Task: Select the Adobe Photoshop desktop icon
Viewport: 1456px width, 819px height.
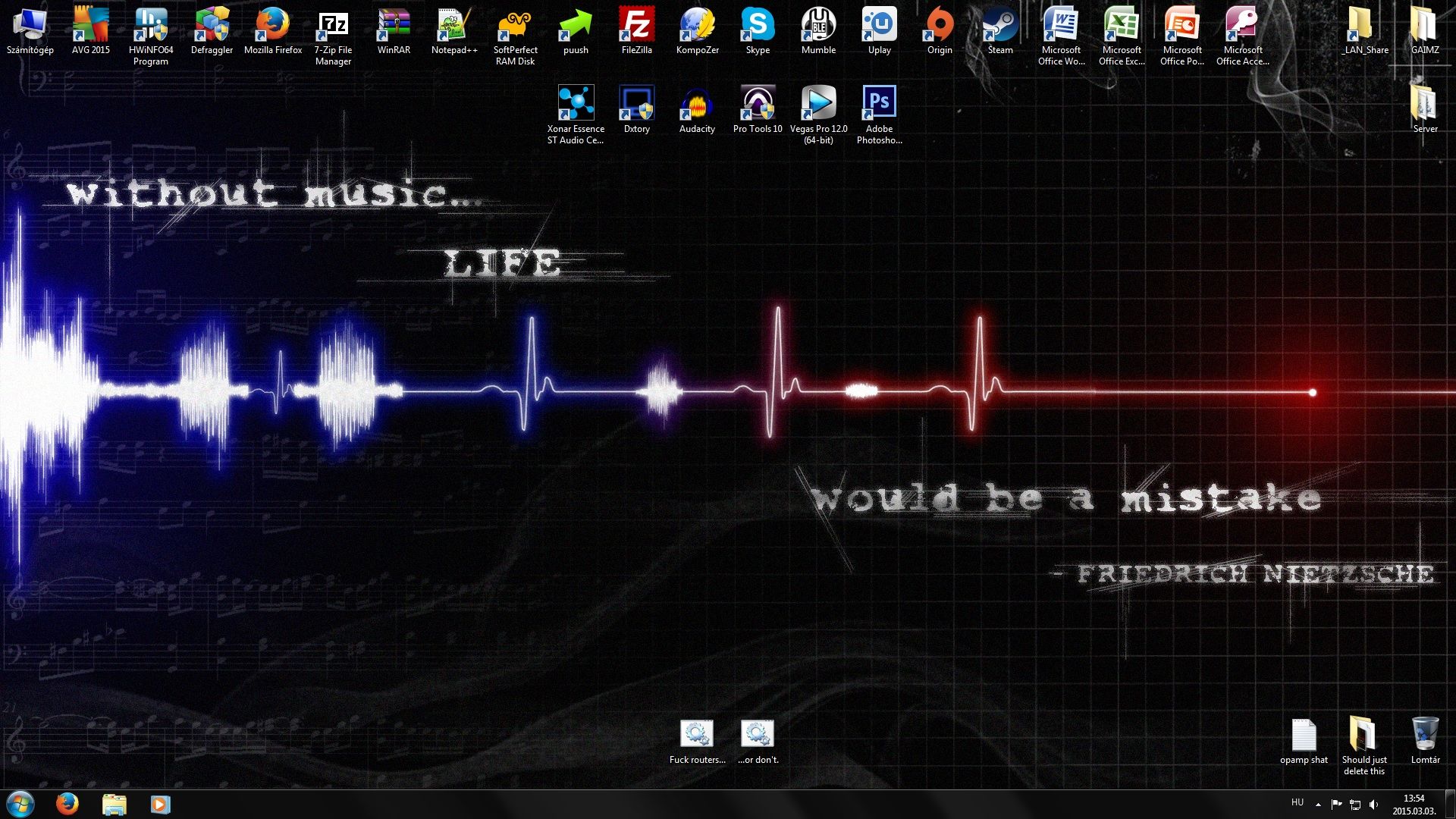Action: point(879,105)
